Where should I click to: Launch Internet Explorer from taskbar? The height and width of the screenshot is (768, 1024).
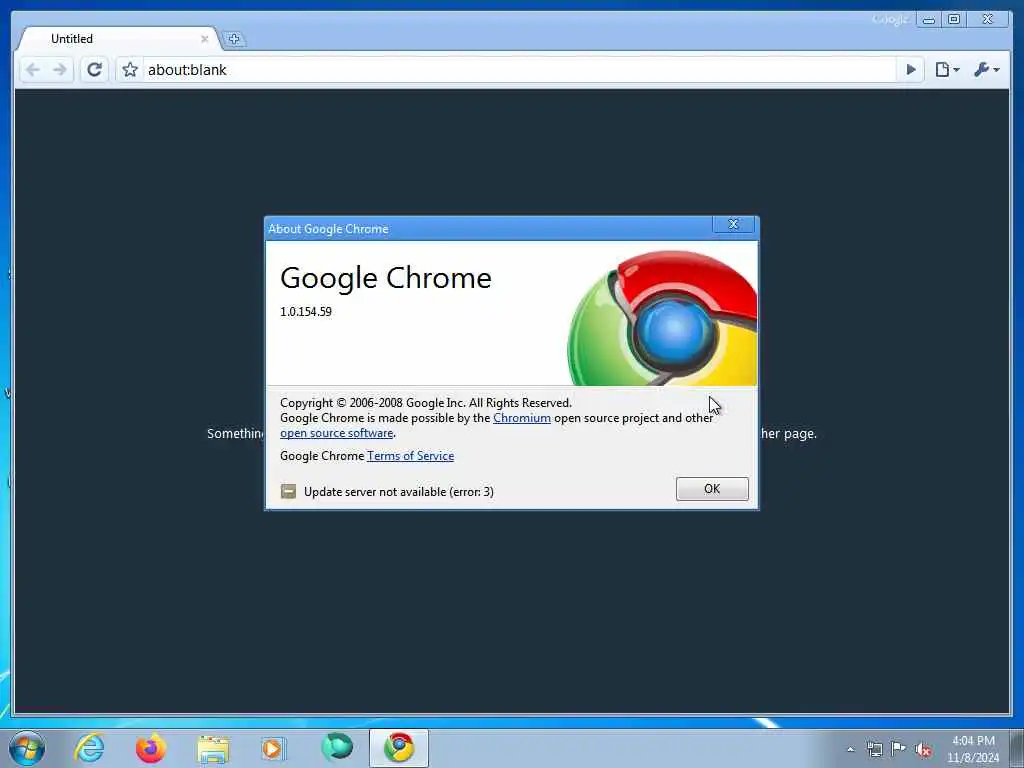click(89, 748)
